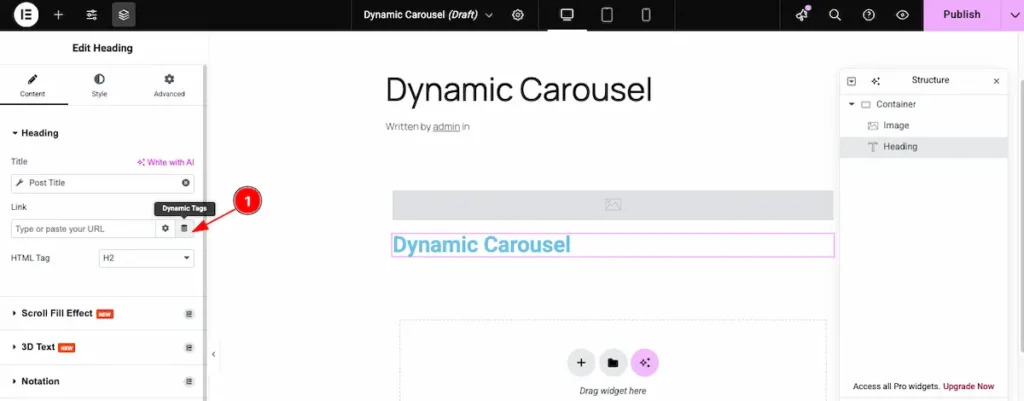This screenshot has height=401, width=1024.
Task: Expand the Scroll Fill Effect section
Action: point(57,313)
